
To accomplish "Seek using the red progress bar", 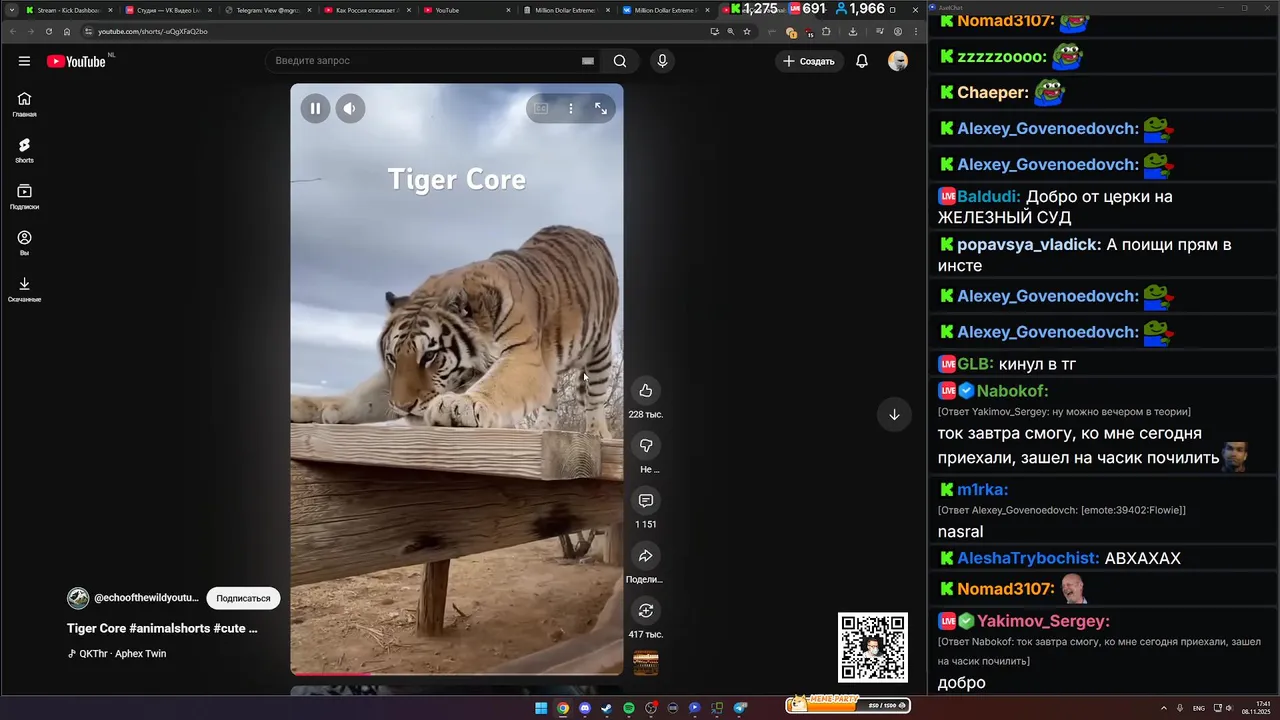I will click(x=457, y=674).
